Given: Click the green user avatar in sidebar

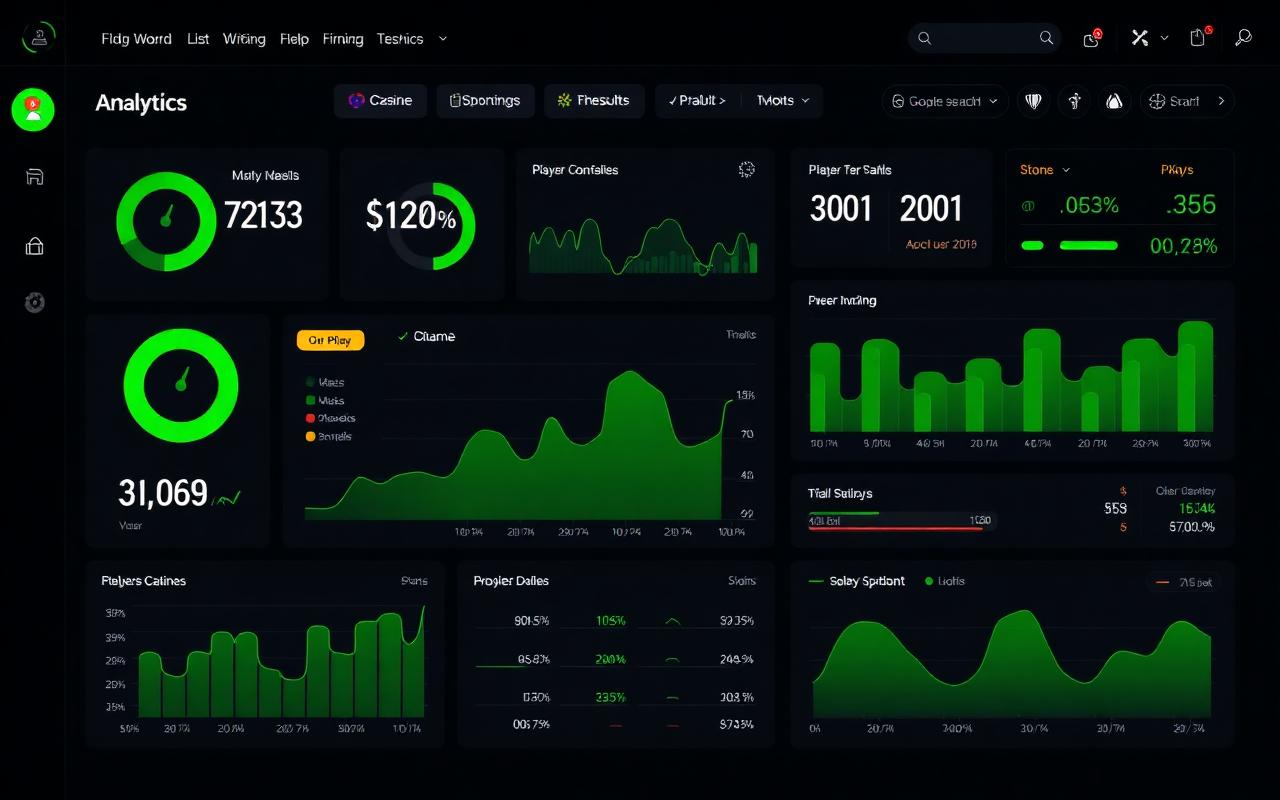Looking at the screenshot, I should point(33,110).
